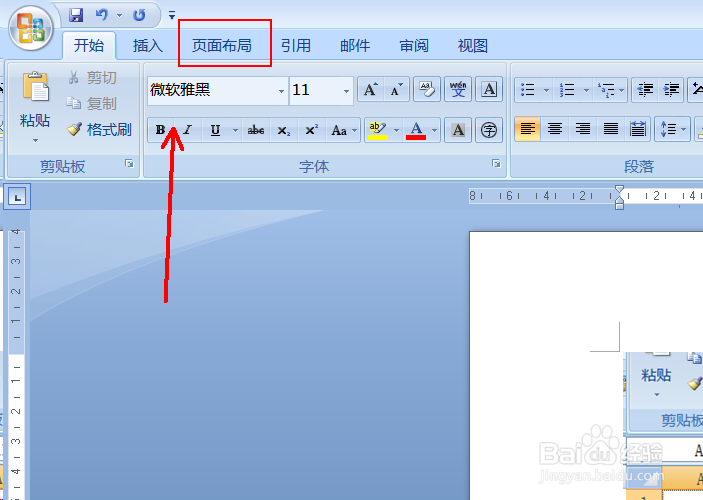
Task: Click 复制 to copy selection
Action: (x=93, y=104)
